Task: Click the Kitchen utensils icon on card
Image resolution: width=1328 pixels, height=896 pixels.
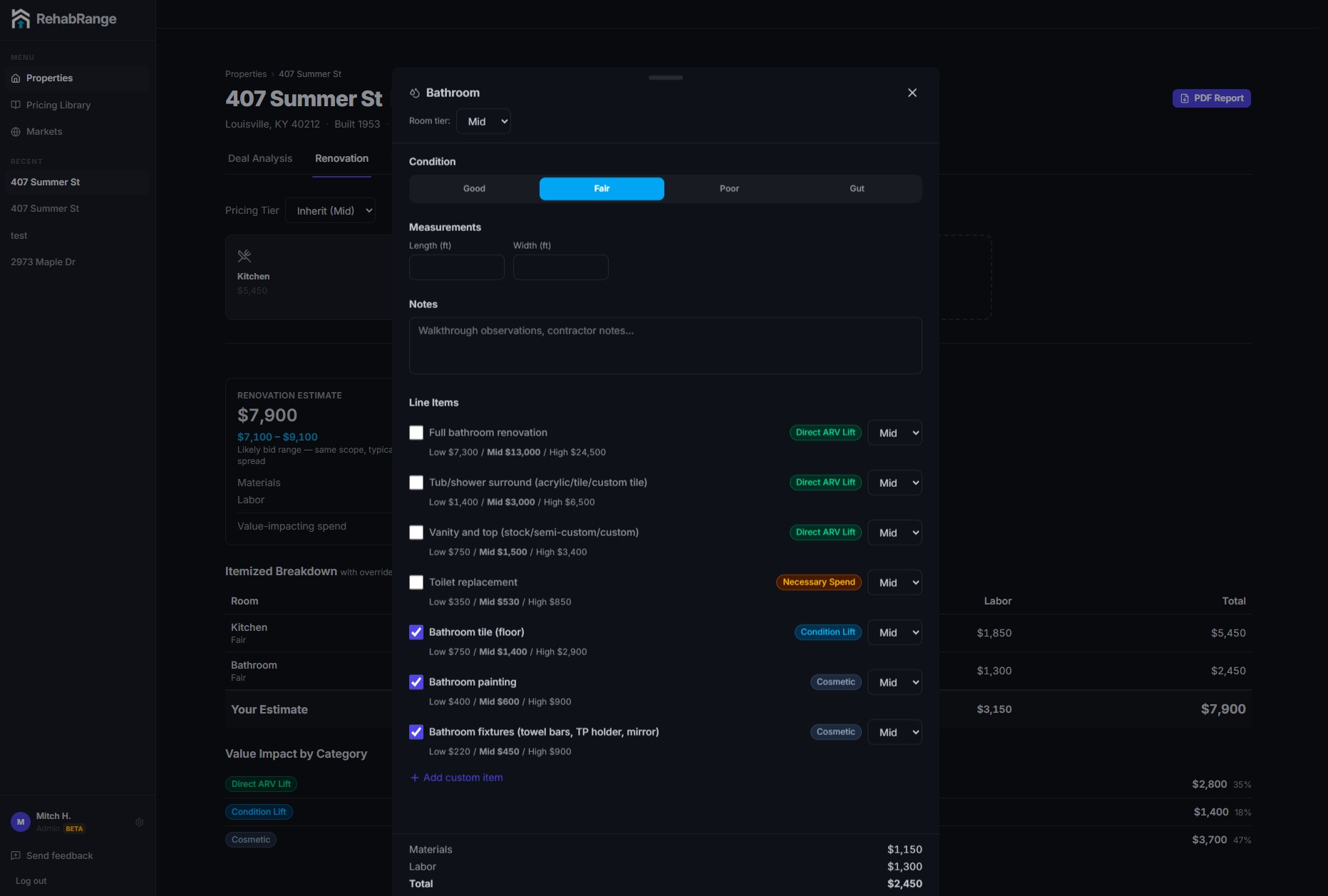Action: click(245, 256)
